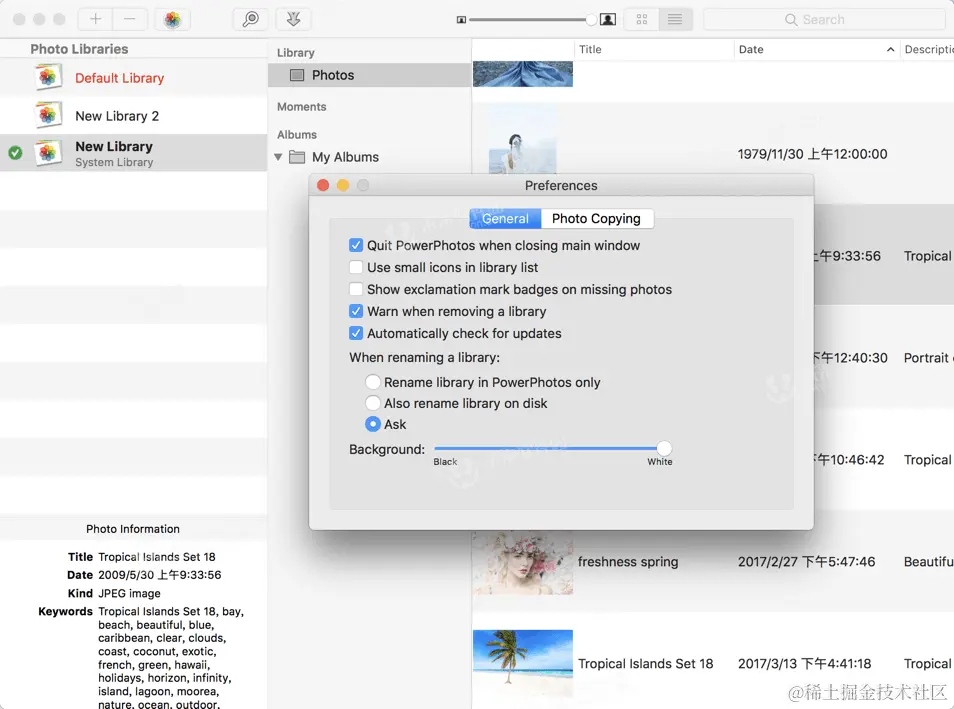This screenshot has height=709, width=954.
Task: Click Tropical Islands Set 18 title cell
Action: pyautogui.click(x=646, y=663)
